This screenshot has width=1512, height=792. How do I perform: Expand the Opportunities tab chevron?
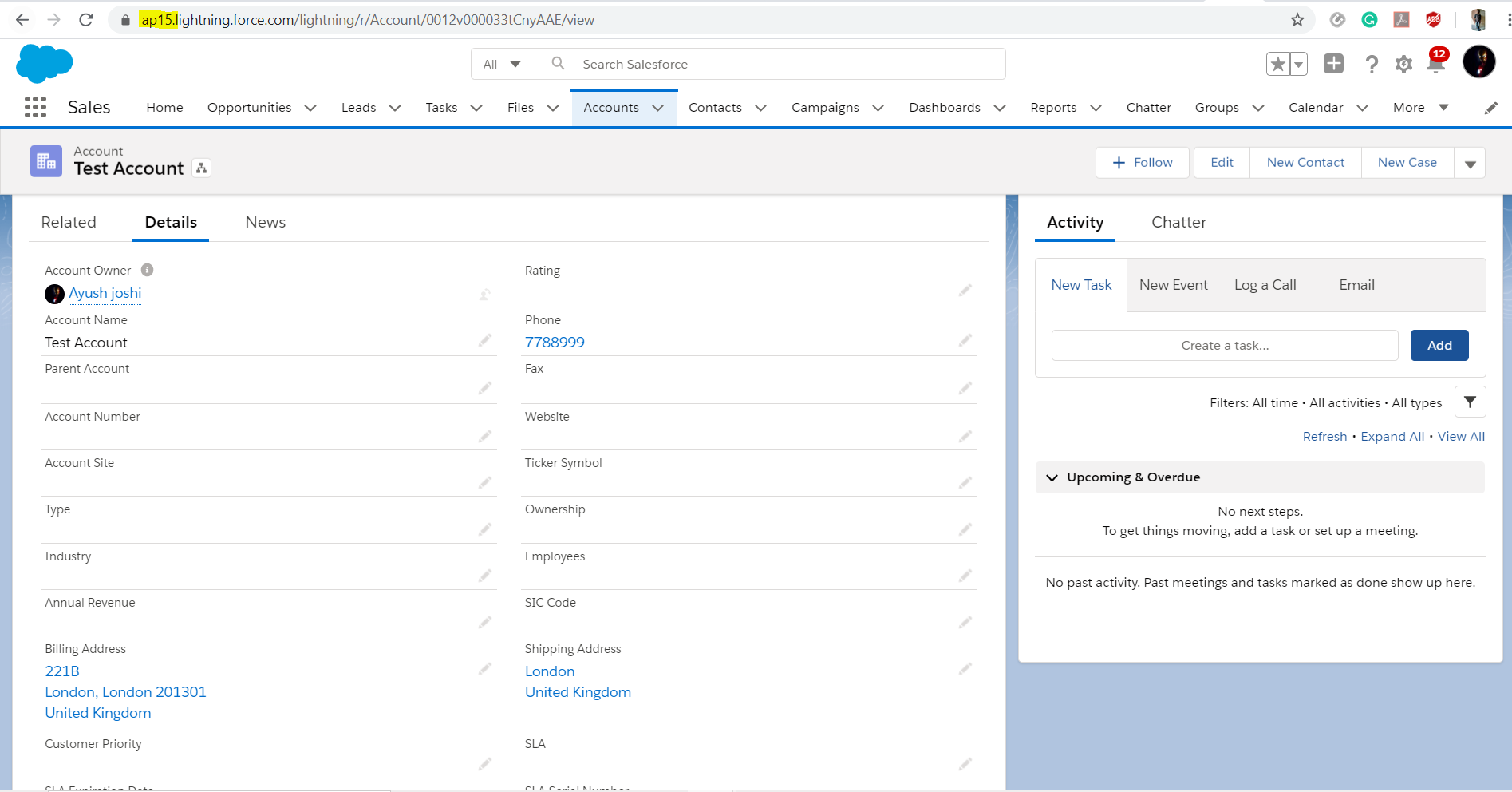coord(310,108)
